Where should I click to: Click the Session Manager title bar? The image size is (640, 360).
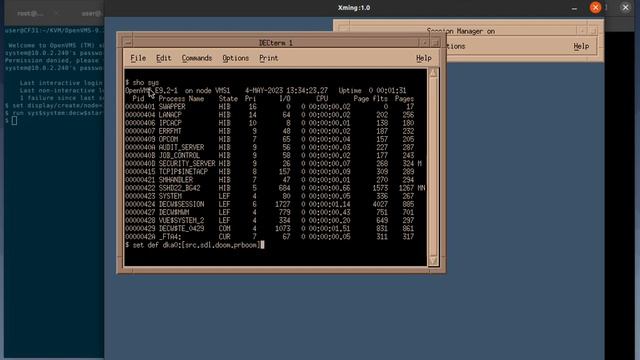point(461,31)
